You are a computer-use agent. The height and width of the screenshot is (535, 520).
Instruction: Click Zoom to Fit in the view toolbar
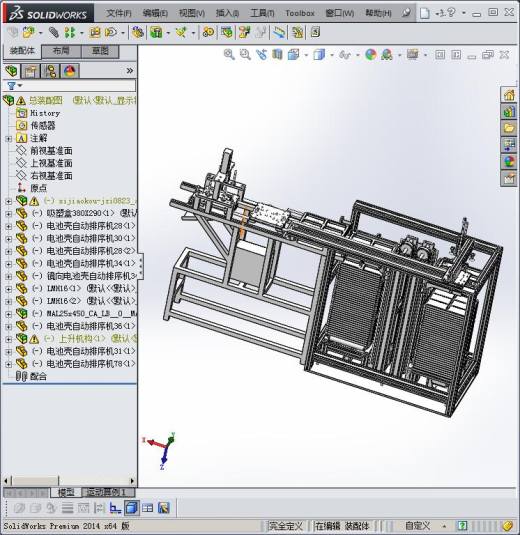[229, 55]
